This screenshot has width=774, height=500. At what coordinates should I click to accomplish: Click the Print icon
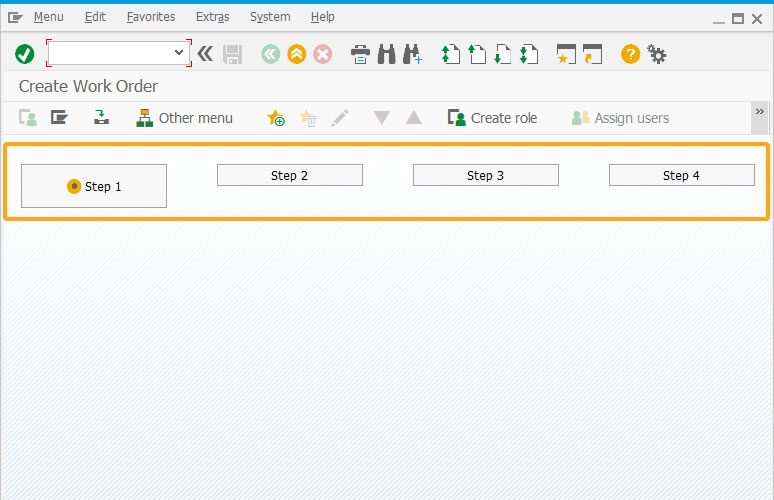tap(360, 54)
